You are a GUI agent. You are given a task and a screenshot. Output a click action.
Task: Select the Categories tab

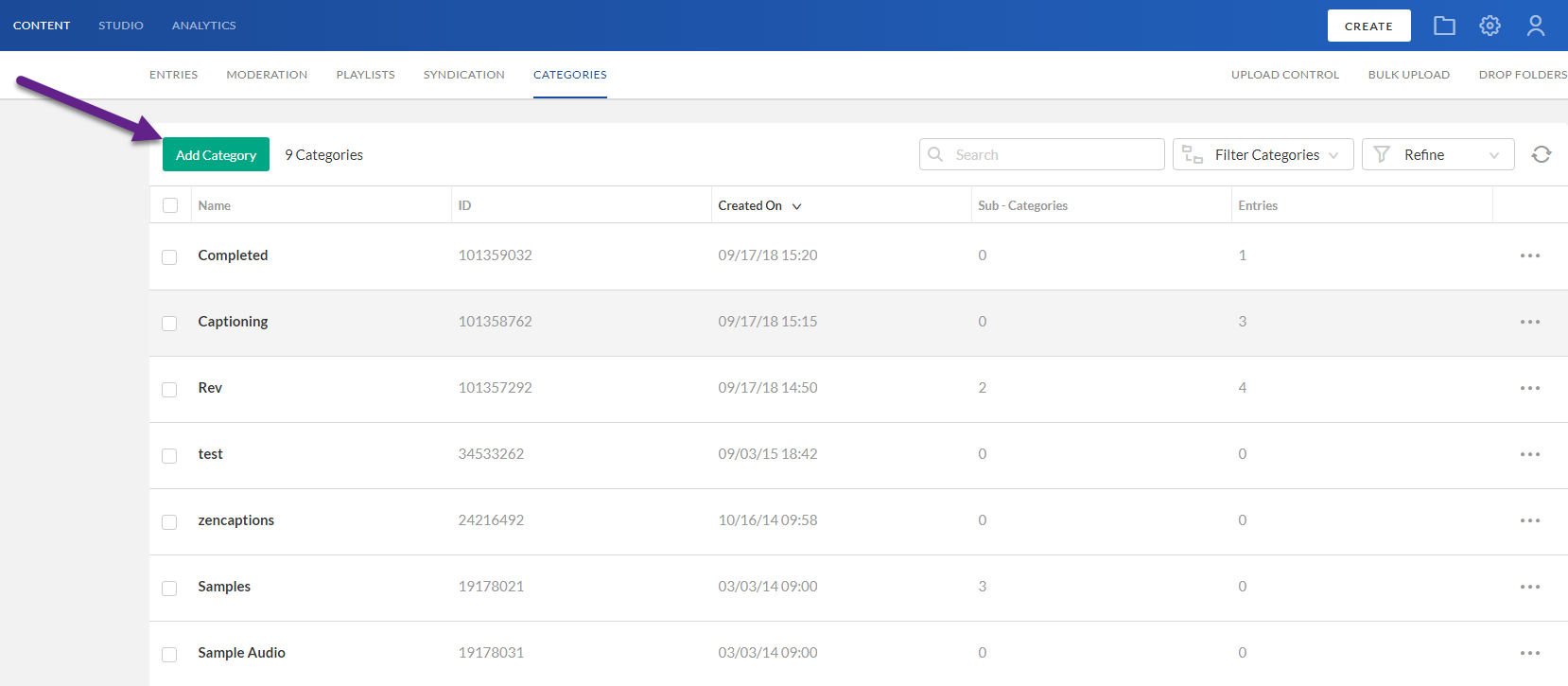click(x=570, y=75)
